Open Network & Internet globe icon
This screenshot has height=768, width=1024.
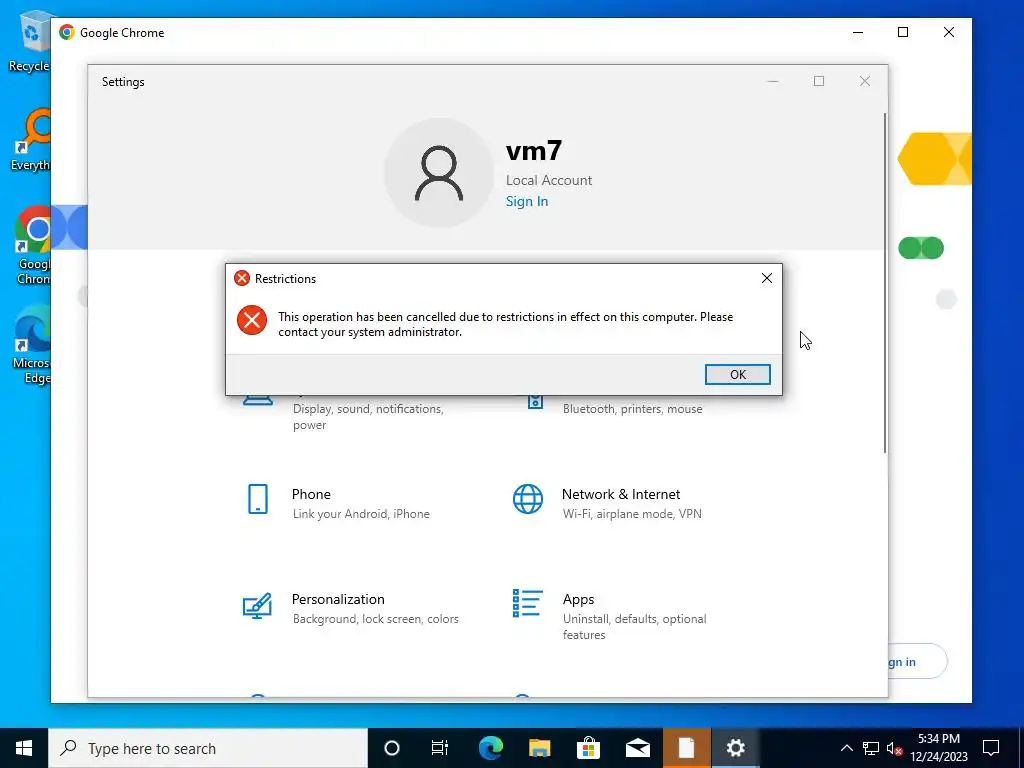pyautogui.click(x=528, y=500)
